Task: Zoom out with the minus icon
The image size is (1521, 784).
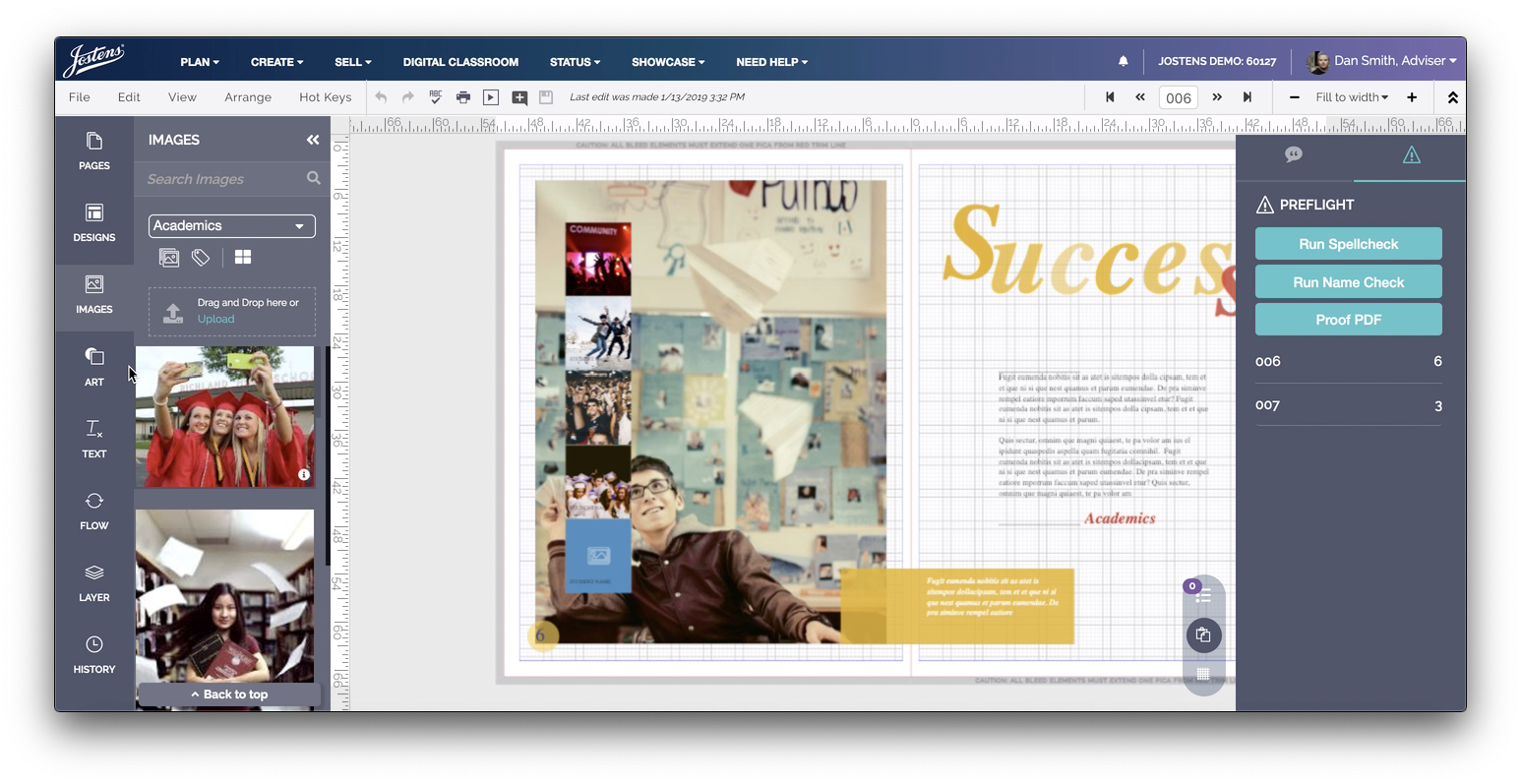Action: point(1294,97)
